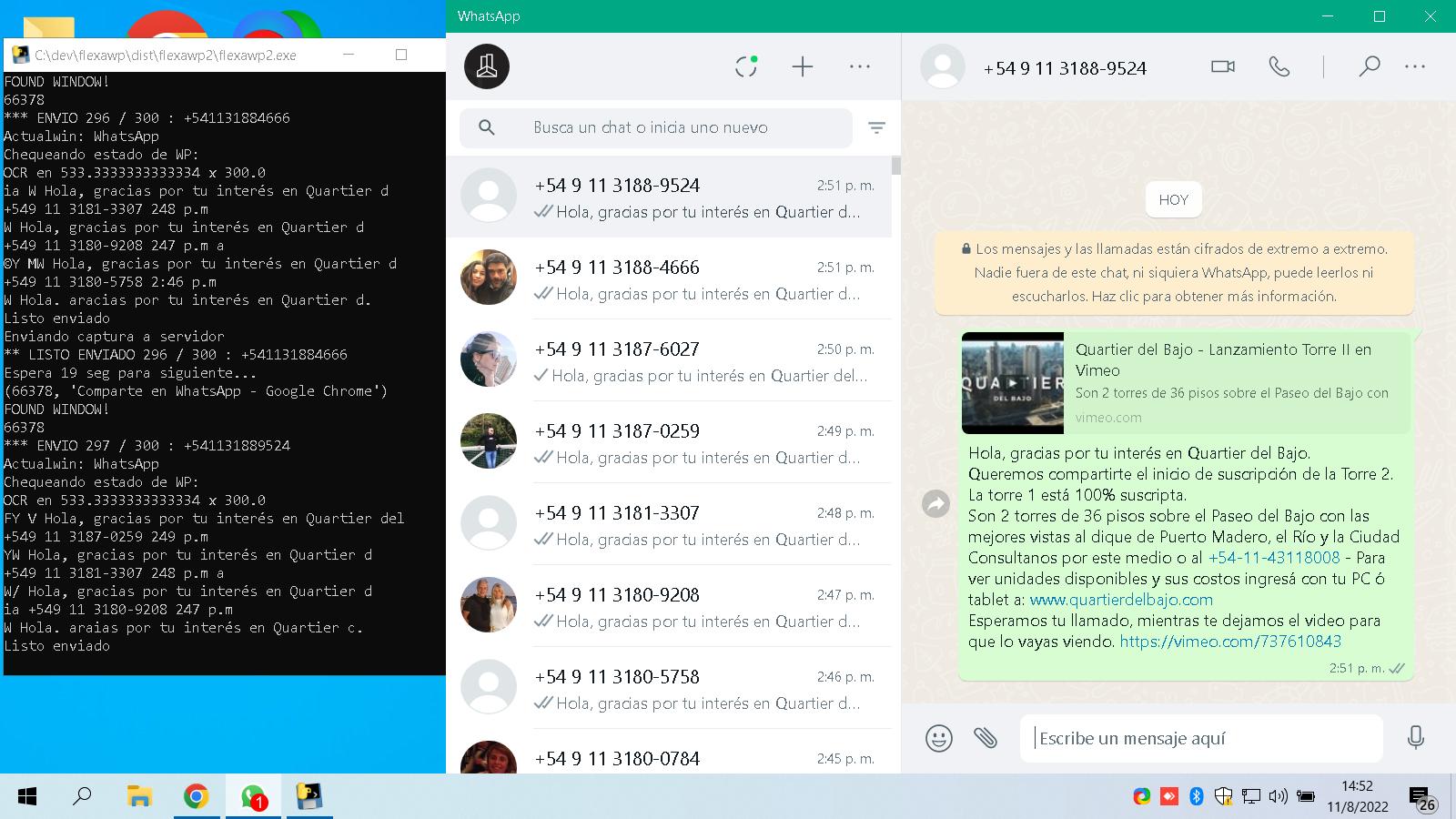Open the header contact avatar picture
The height and width of the screenshot is (819, 1456).
[943, 66]
